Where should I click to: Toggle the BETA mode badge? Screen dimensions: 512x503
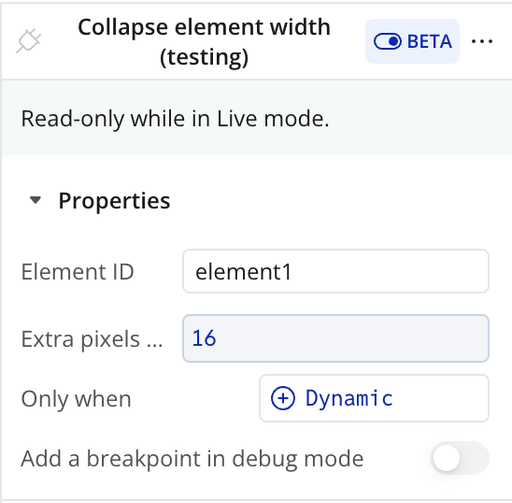[x=412, y=41]
